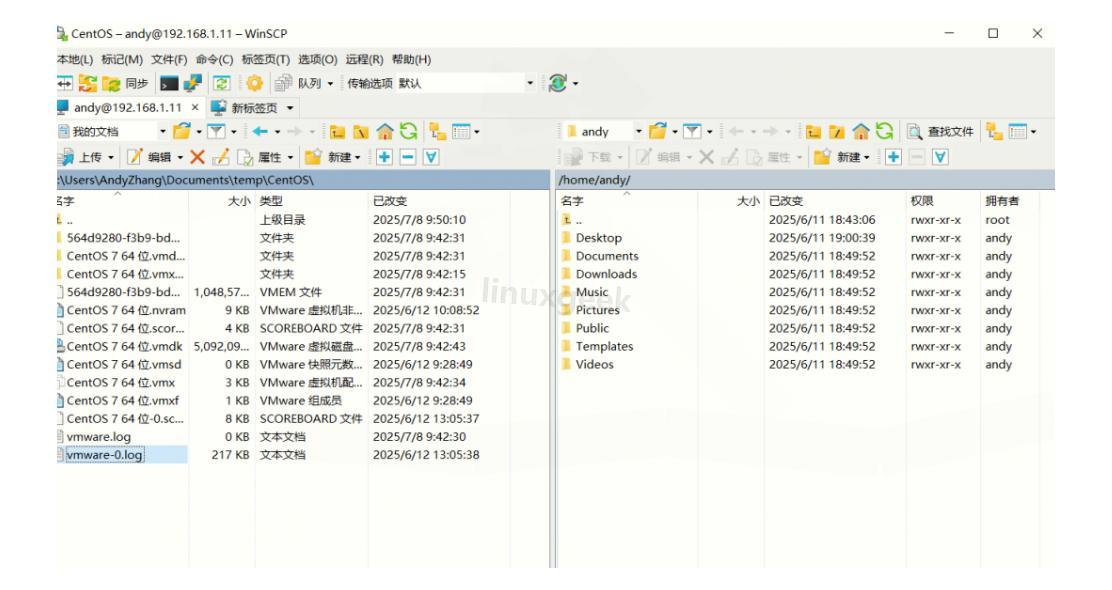
Task: Click the remote invert selection icon
Action: click(940, 157)
